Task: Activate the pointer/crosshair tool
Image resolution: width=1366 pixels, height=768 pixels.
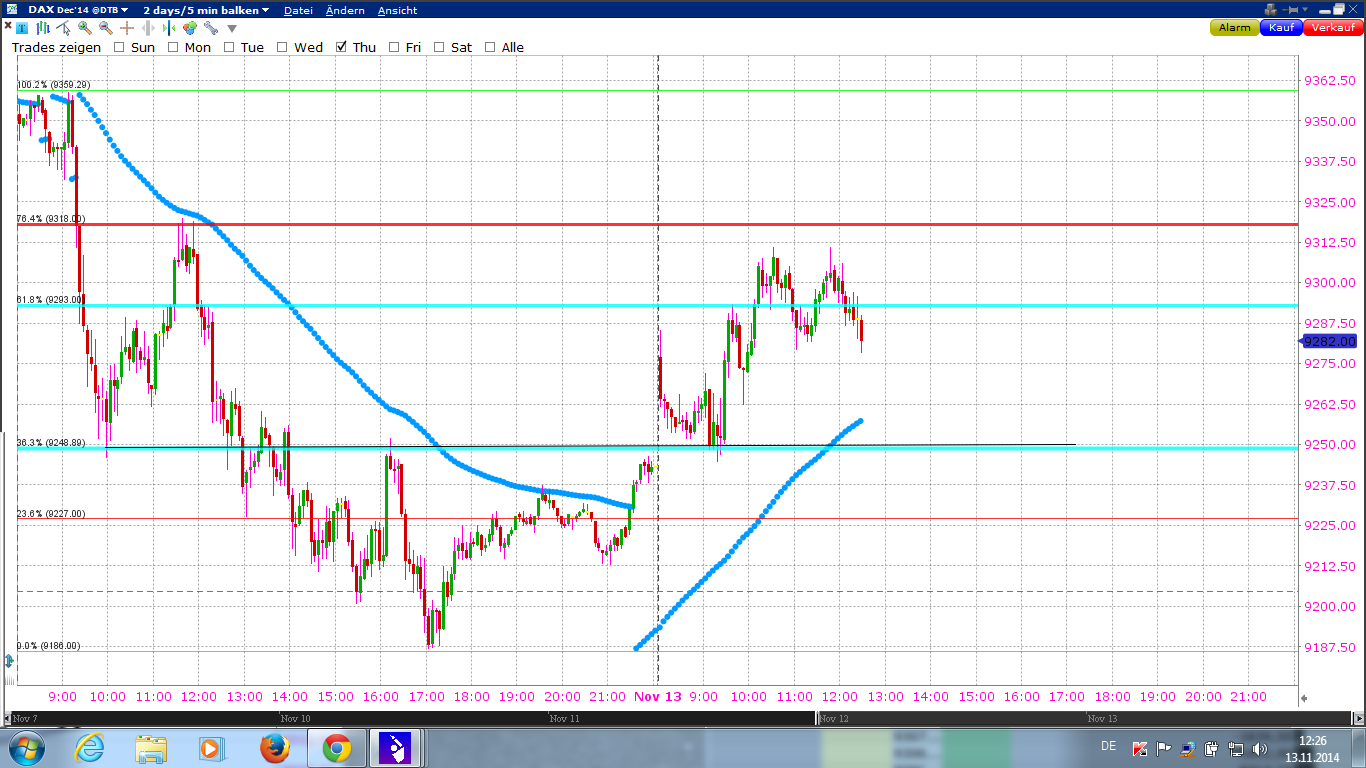Action: tap(63, 29)
